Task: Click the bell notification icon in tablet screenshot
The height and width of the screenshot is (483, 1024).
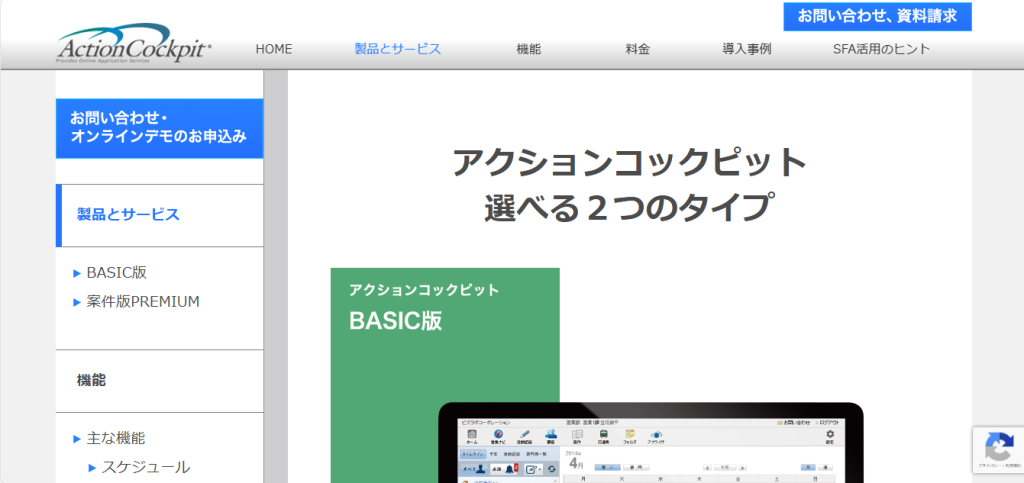Action: [x=511, y=468]
